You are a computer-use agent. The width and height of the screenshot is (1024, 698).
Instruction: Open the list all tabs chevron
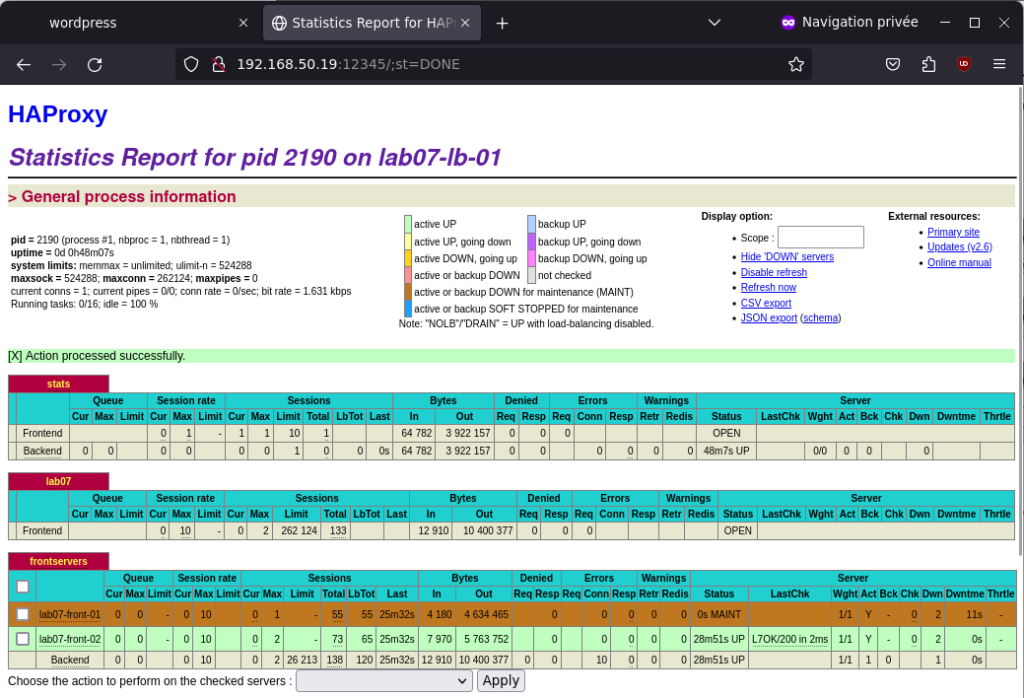pos(714,23)
